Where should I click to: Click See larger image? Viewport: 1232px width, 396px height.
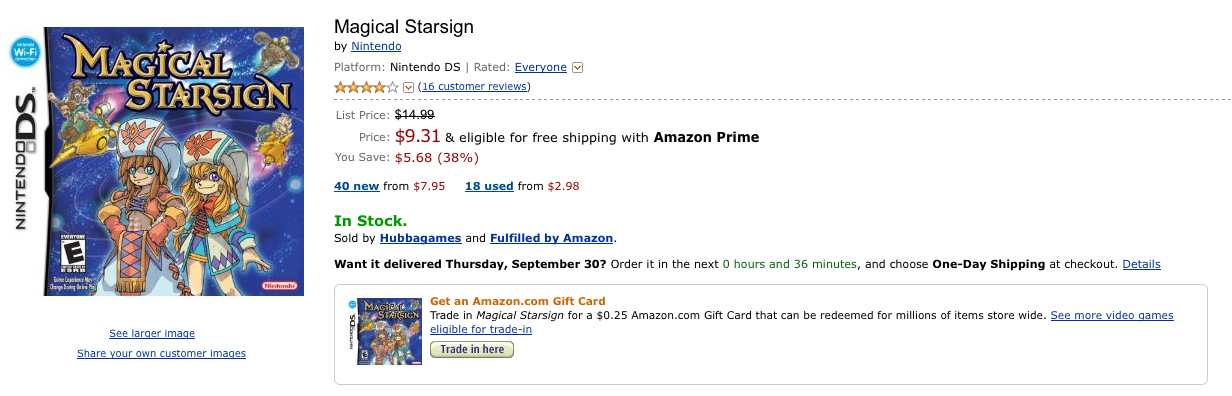pos(152,333)
